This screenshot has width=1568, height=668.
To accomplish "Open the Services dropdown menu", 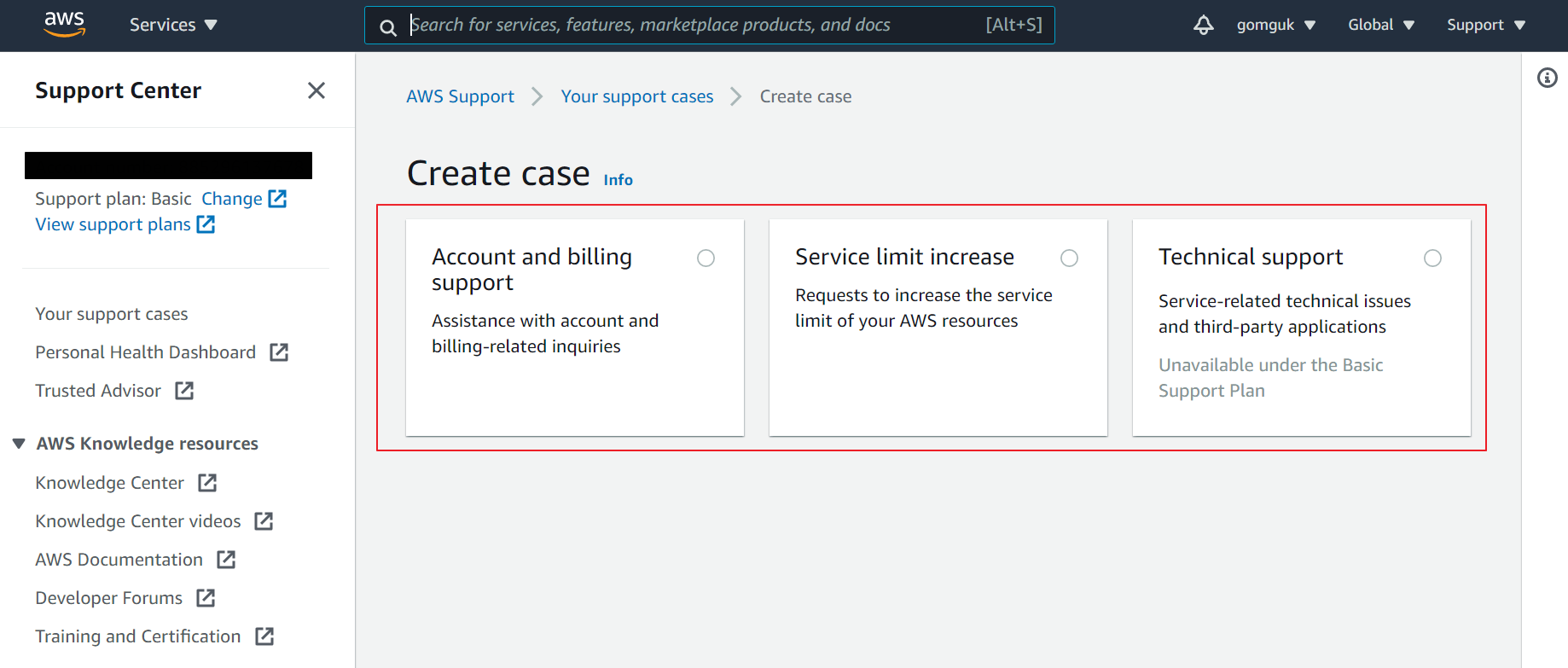I will tap(173, 25).
